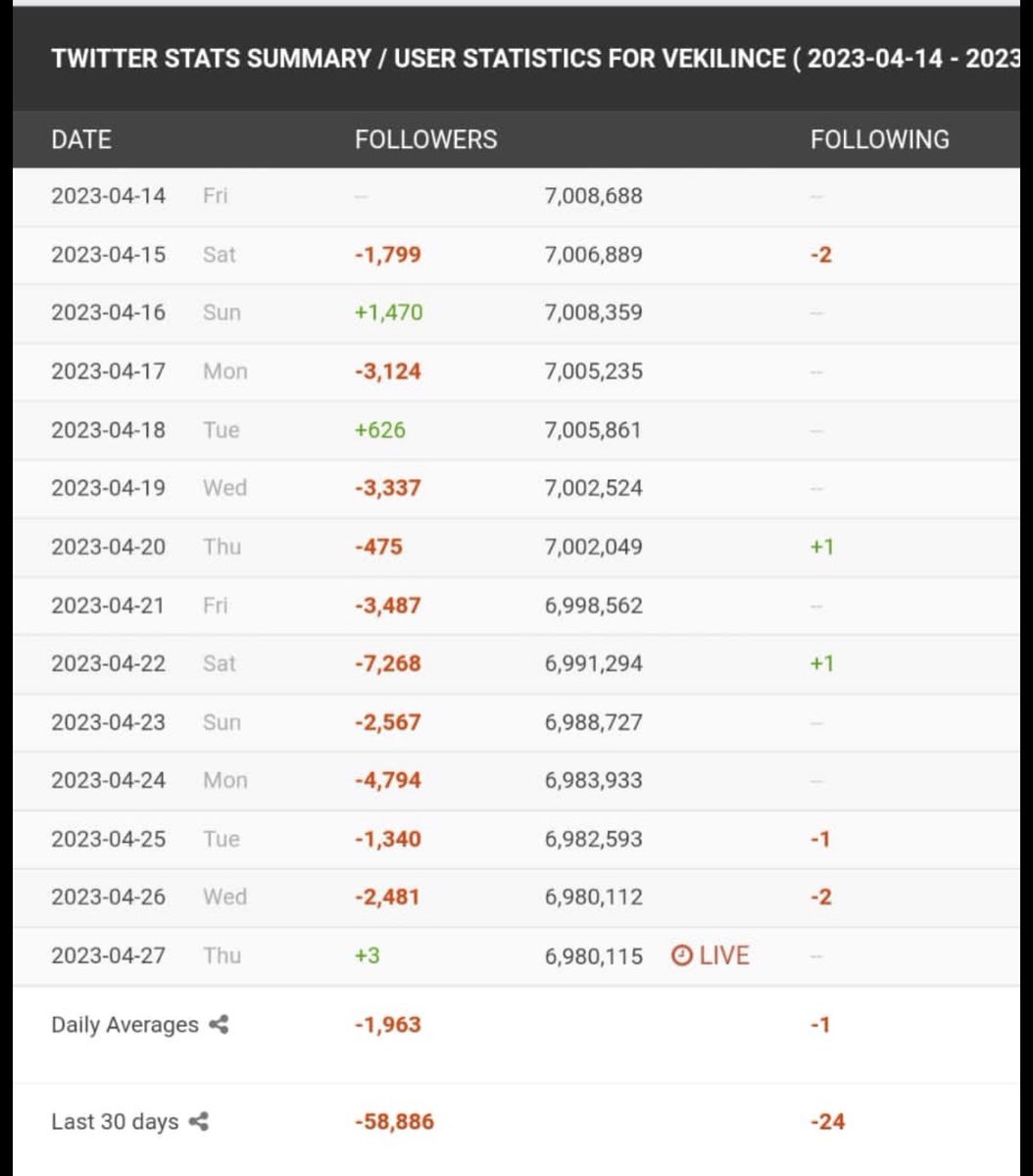Click the FOLLOWERS column header
This screenshot has width=1033, height=1176.
tap(425, 139)
